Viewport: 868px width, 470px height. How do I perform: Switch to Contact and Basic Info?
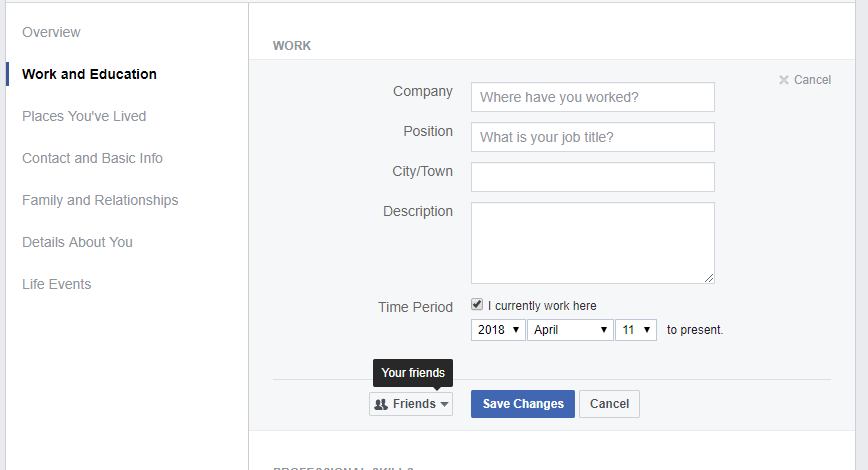click(x=92, y=158)
